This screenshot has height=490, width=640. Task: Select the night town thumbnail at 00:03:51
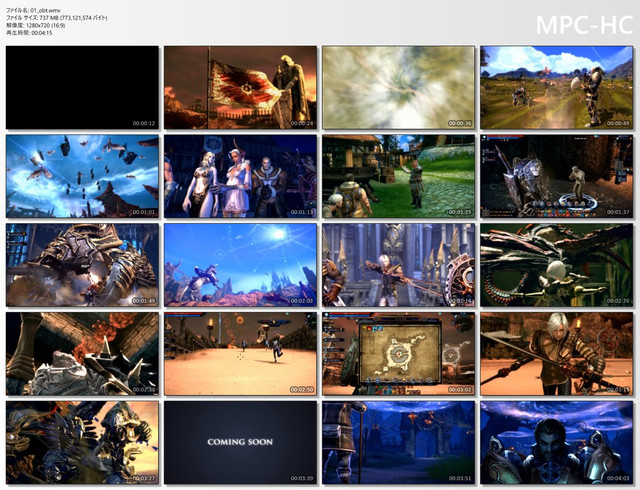(x=398, y=442)
